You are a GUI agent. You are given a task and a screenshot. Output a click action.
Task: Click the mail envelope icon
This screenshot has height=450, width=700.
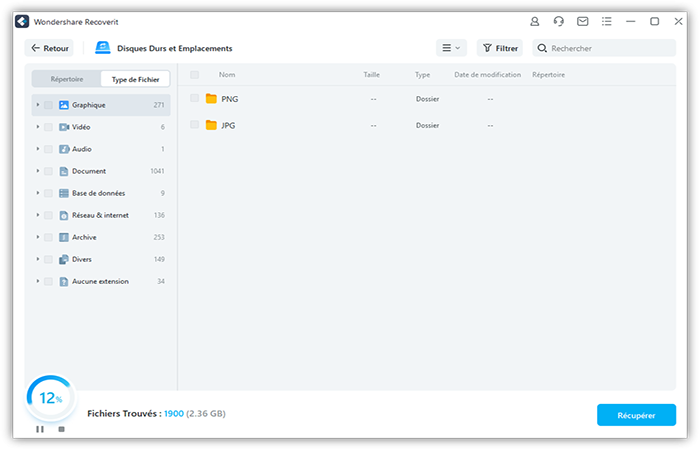[x=583, y=21]
